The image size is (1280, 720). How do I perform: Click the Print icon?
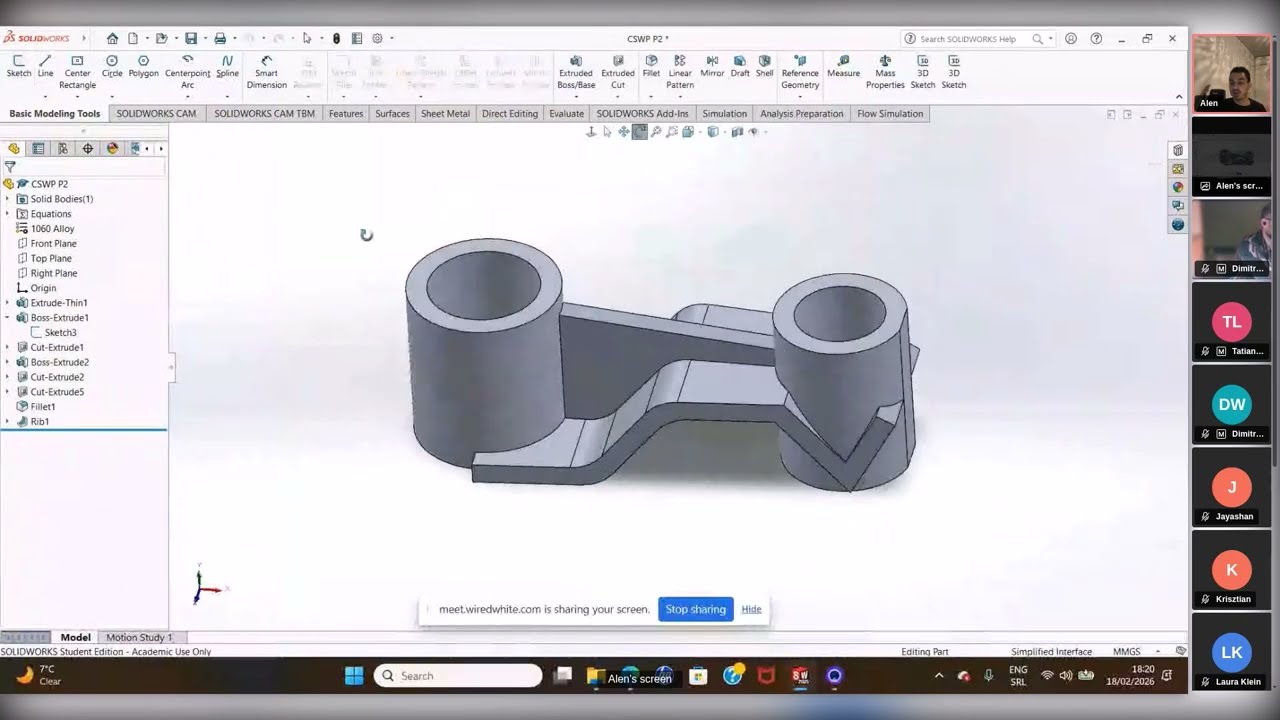tap(220, 39)
